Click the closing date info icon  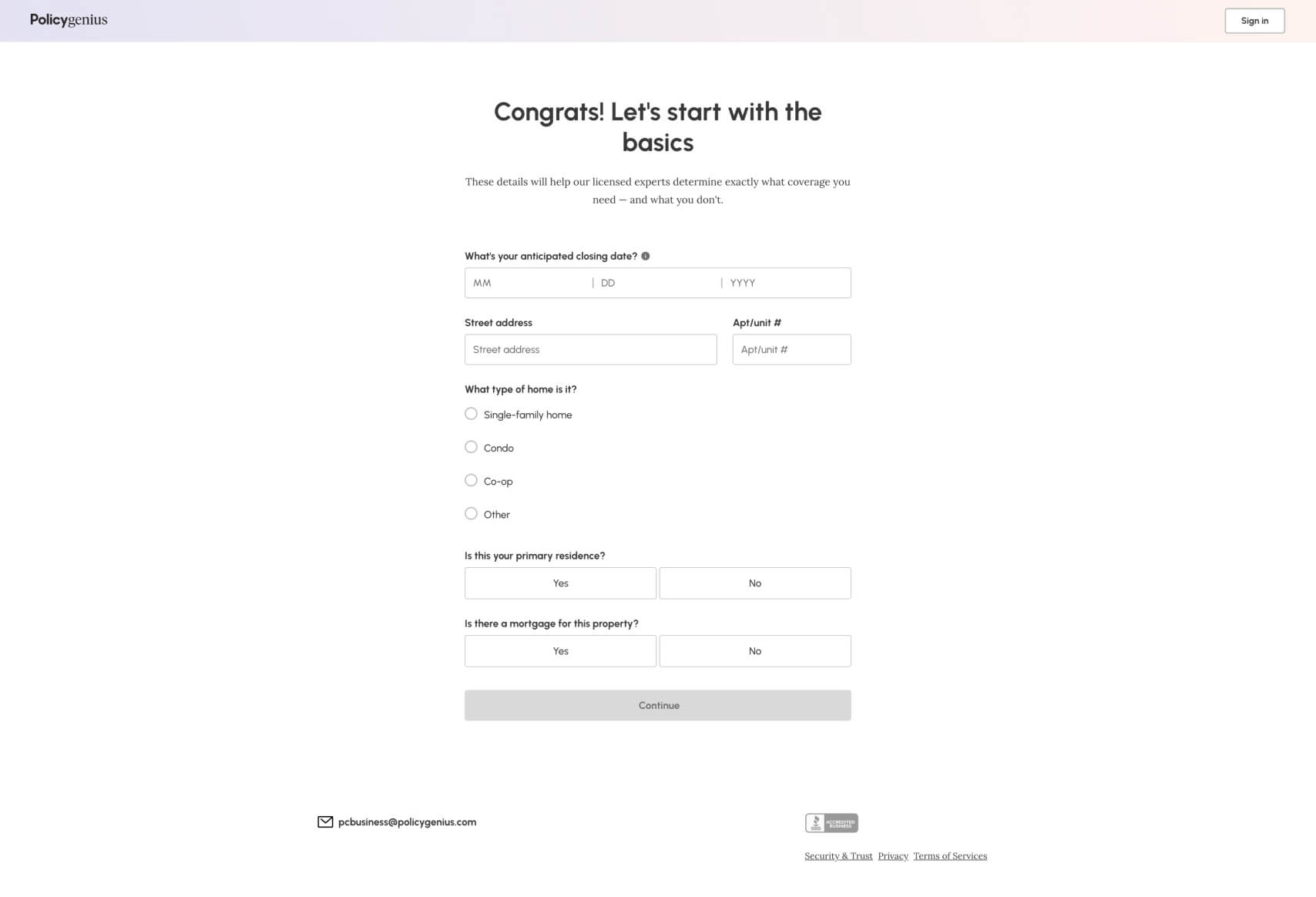coord(646,256)
